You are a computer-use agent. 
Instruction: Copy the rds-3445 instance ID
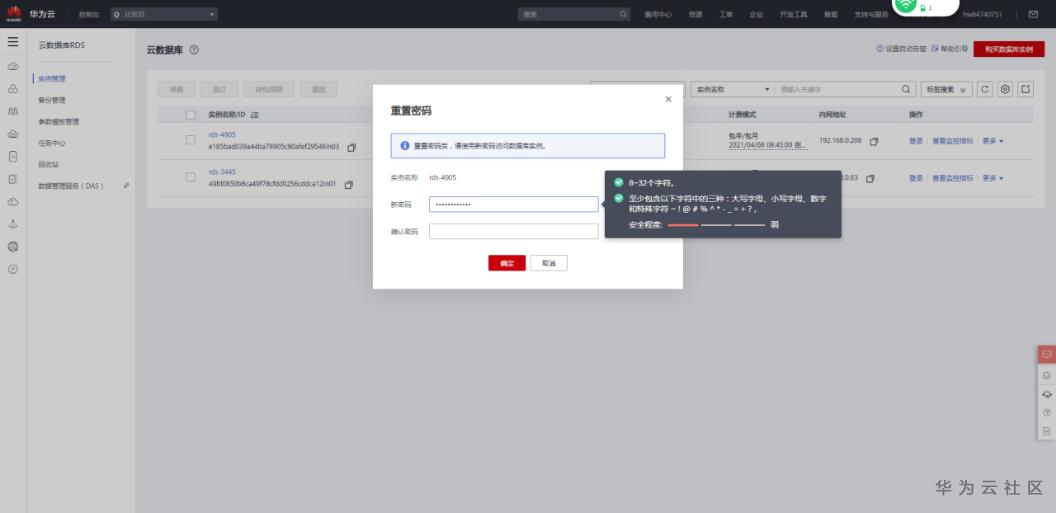pyautogui.click(x=348, y=184)
